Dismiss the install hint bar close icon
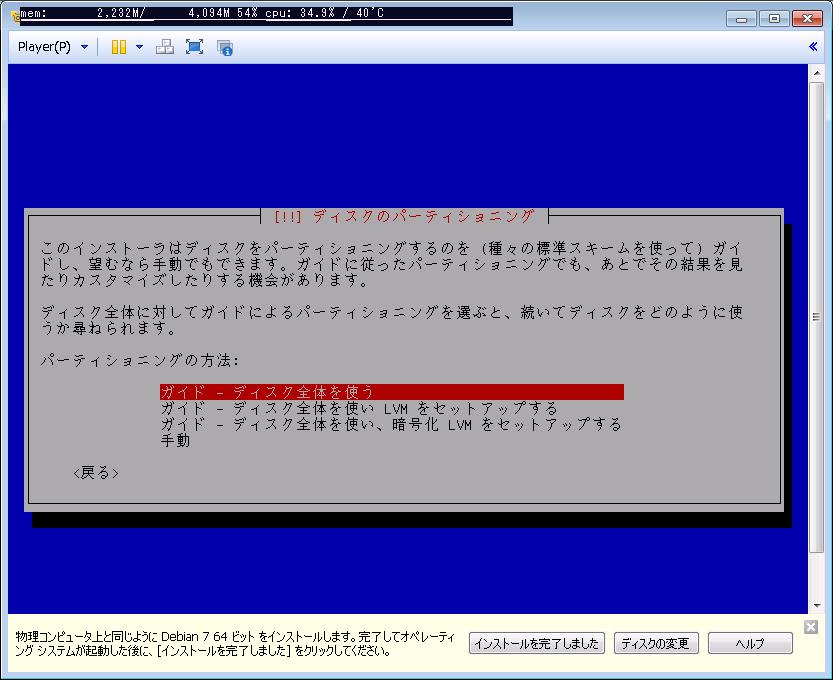Screen dimensions: 833x680 [811, 627]
